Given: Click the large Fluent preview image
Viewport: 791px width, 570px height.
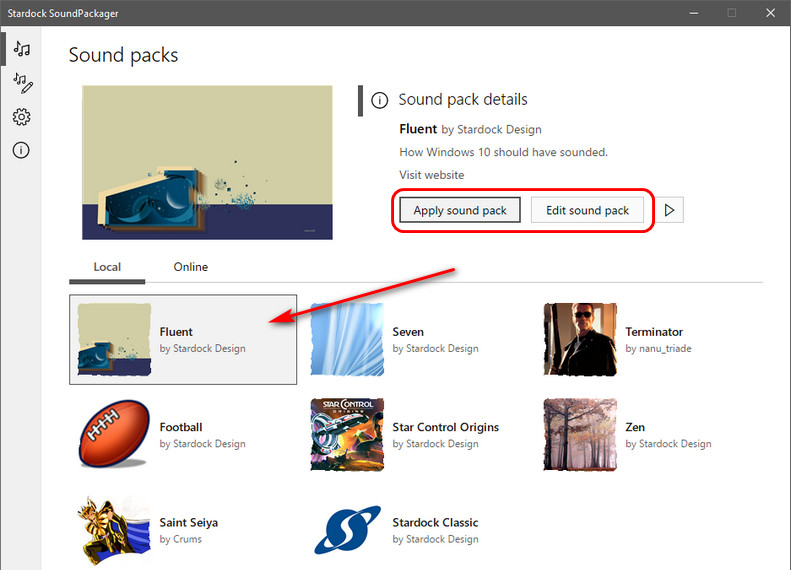Looking at the screenshot, I should [207, 162].
